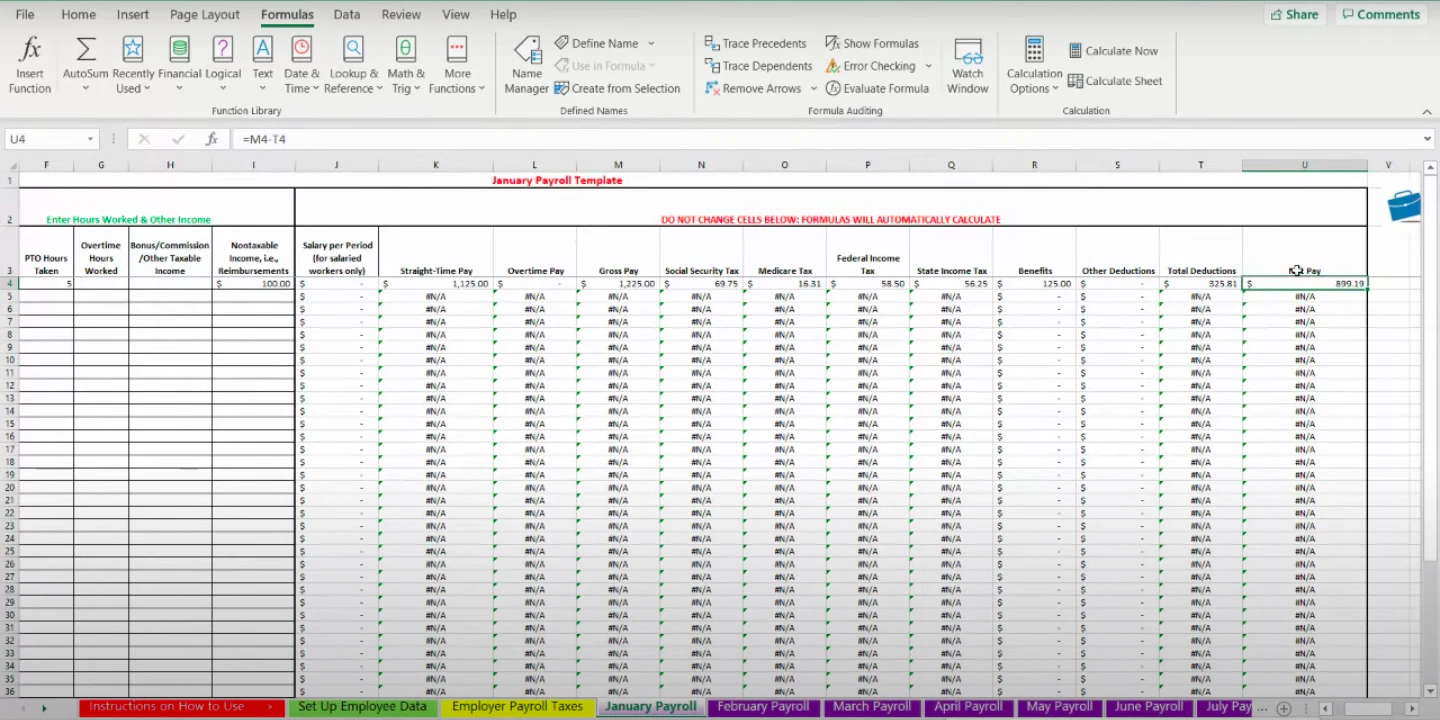Expand the formula bar
The height and width of the screenshot is (720, 1440).
(1427, 139)
